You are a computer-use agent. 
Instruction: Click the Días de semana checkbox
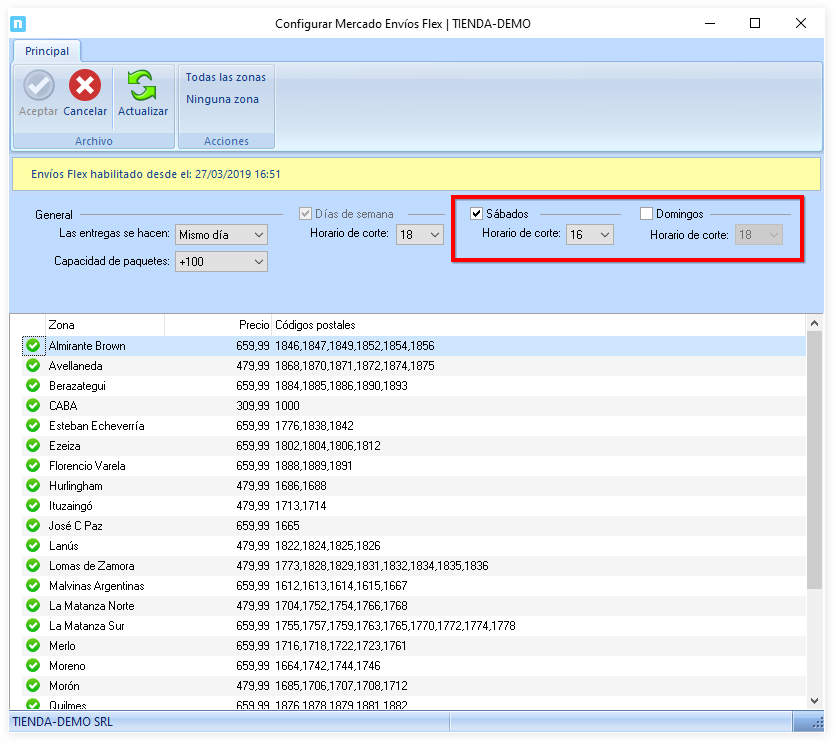[x=306, y=214]
